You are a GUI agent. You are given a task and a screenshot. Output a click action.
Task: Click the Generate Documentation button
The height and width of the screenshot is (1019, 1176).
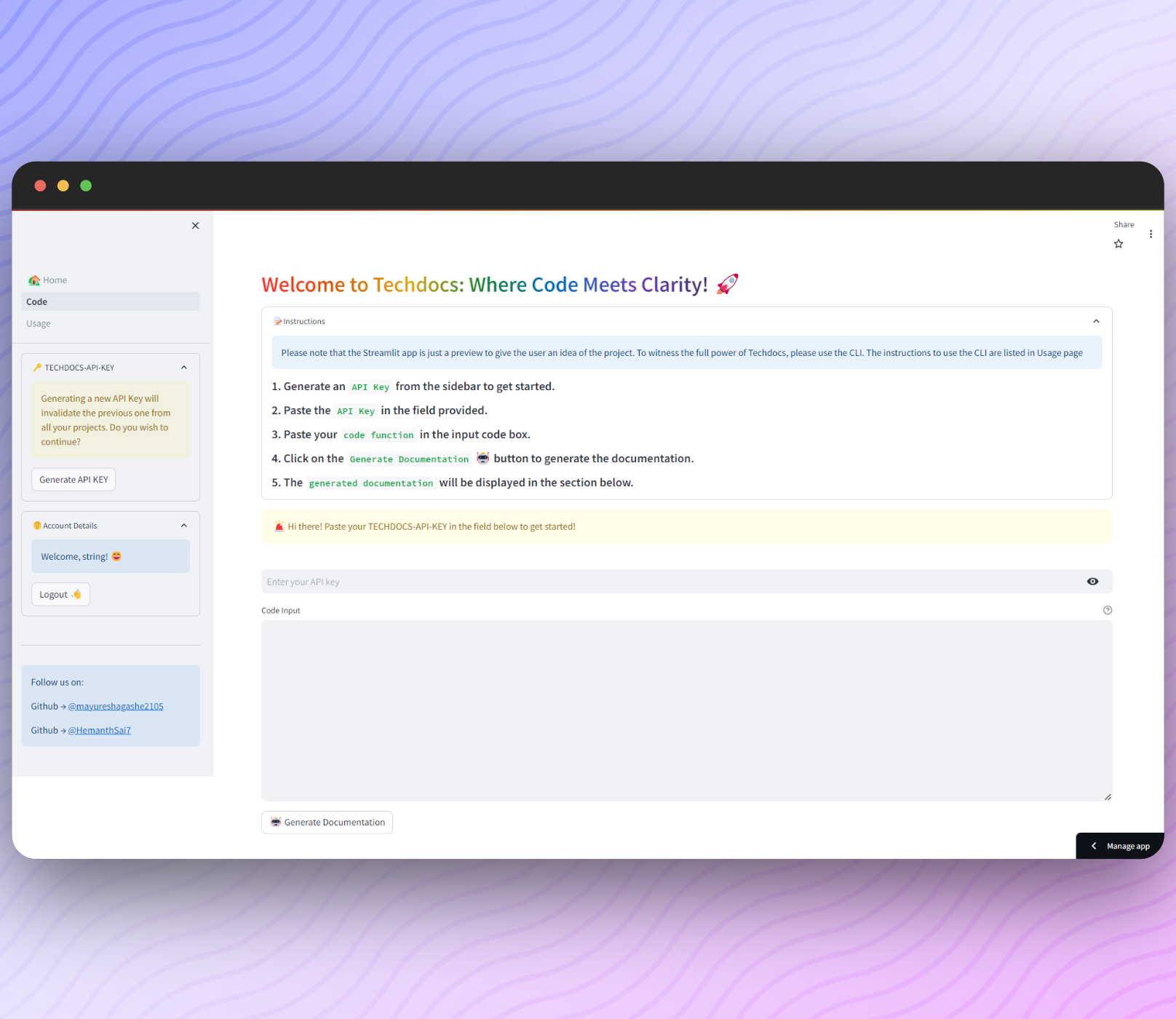click(327, 822)
